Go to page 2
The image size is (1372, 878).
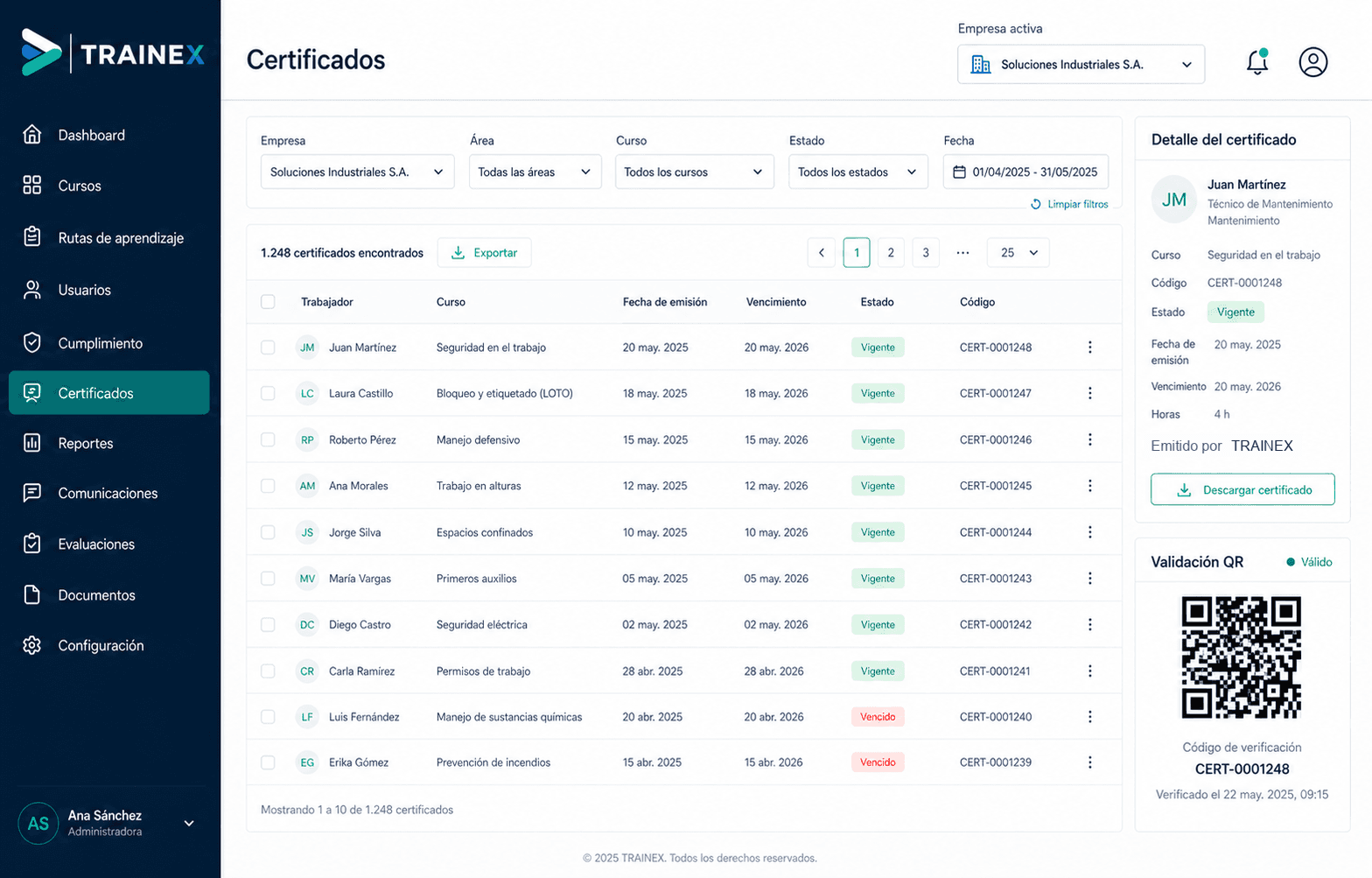point(891,253)
